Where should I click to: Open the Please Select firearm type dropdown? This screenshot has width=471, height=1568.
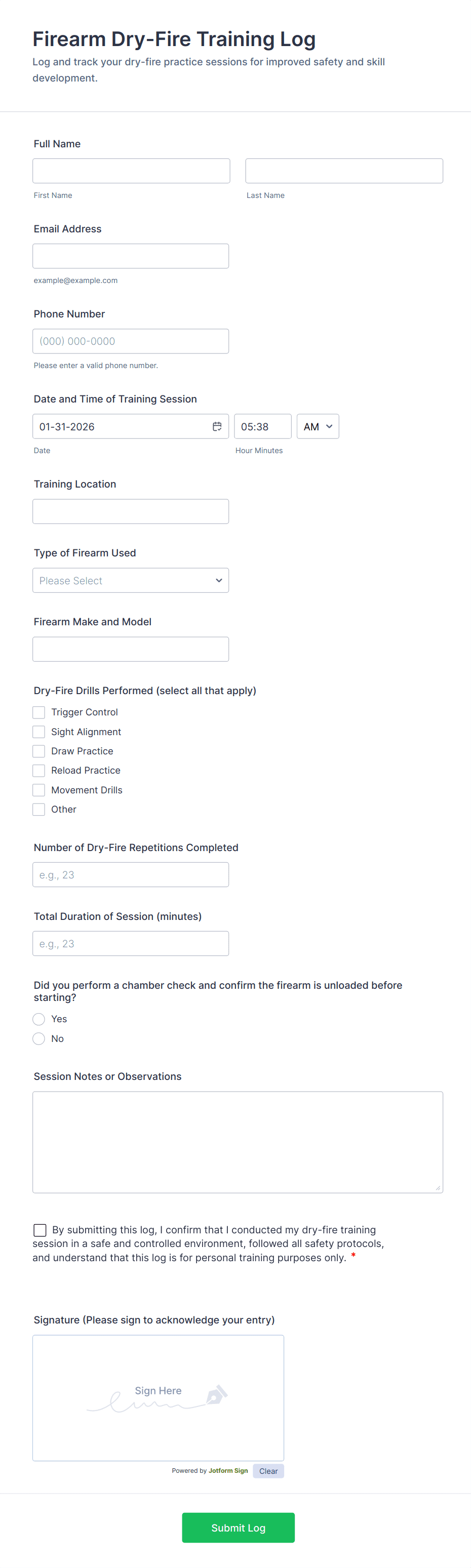click(130, 580)
